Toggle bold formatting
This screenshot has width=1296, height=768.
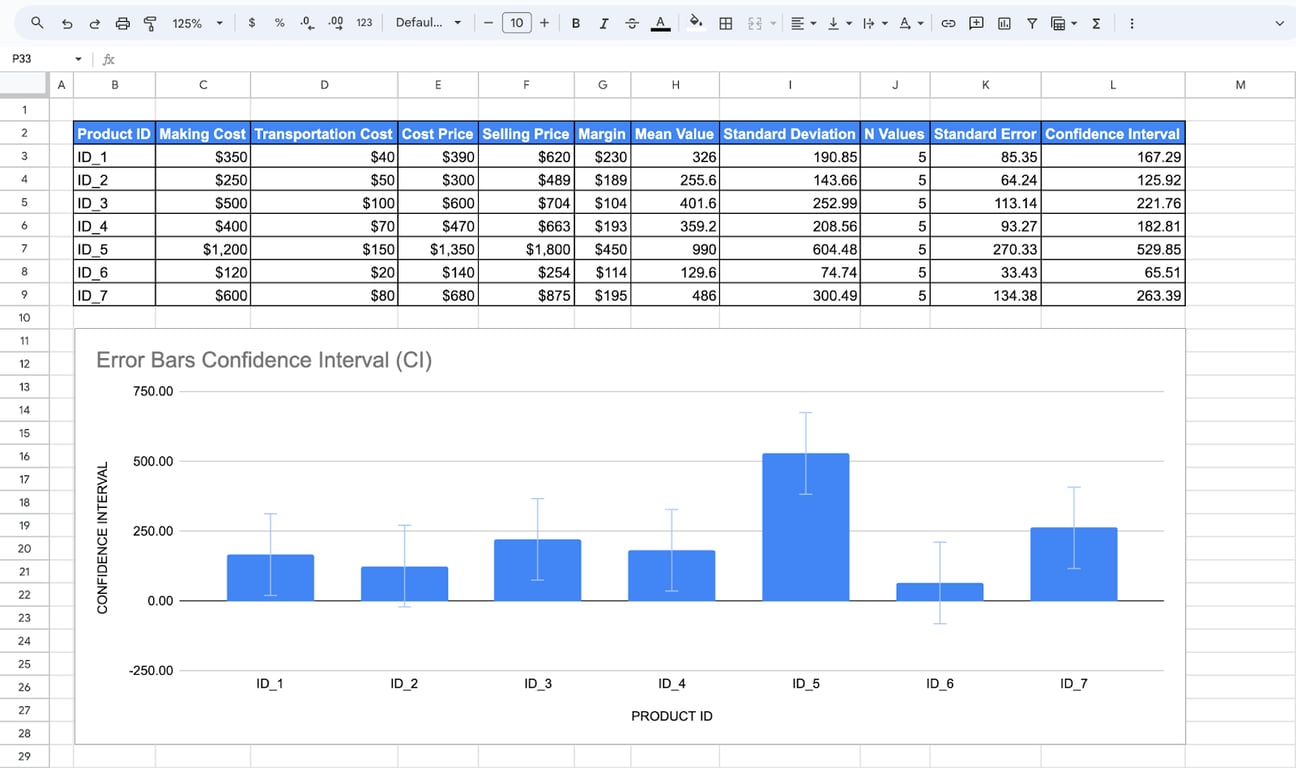tap(576, 23)
